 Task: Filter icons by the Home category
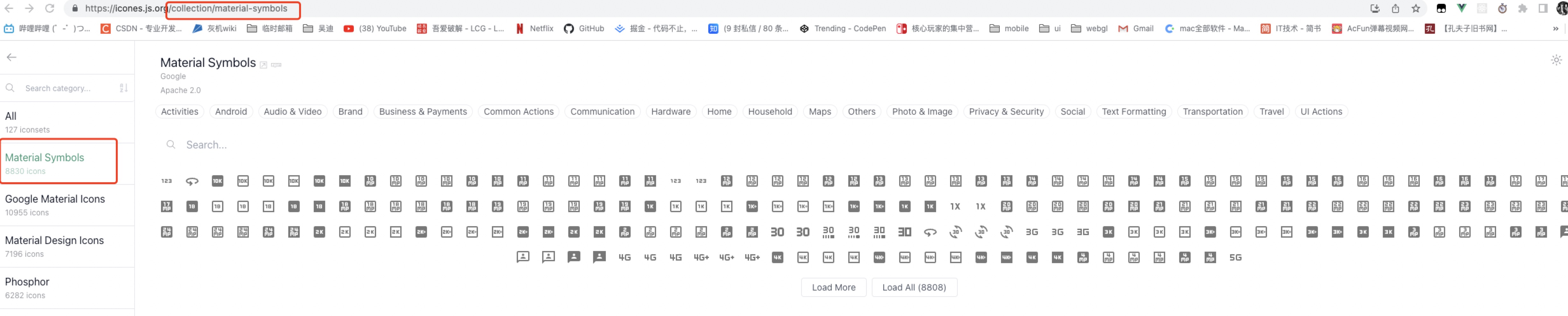719,111
